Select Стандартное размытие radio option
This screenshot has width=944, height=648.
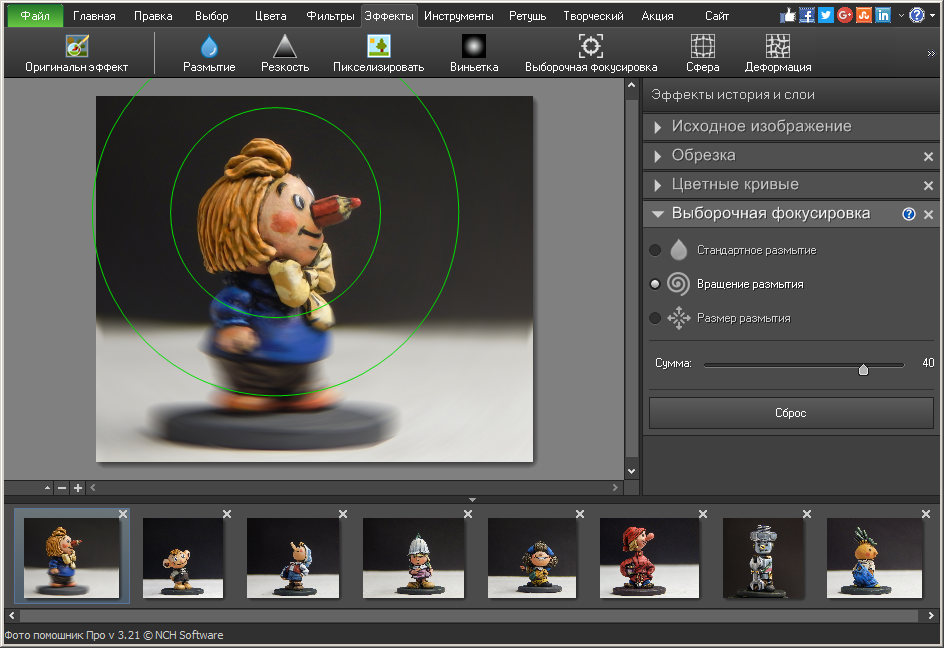(x=655, y=250)
